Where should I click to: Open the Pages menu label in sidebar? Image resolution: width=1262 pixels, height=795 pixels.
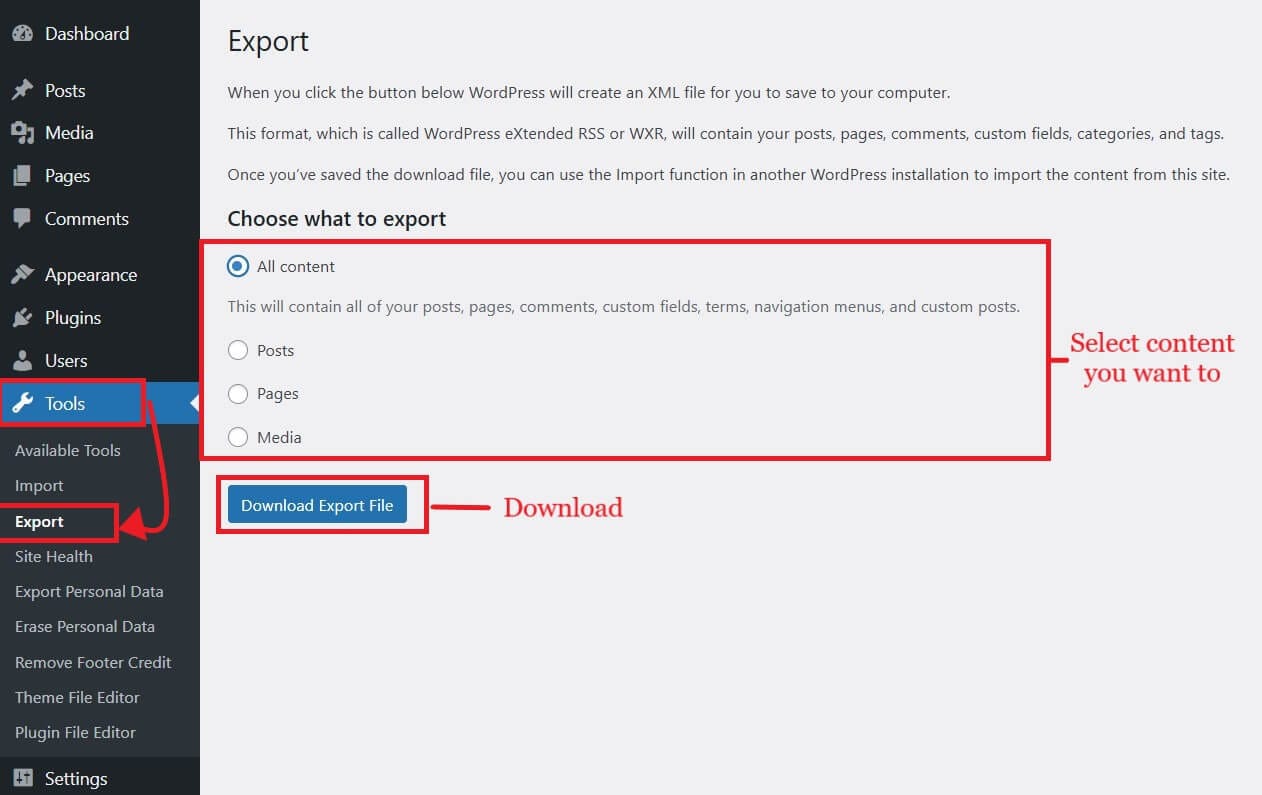coord(67,176)
